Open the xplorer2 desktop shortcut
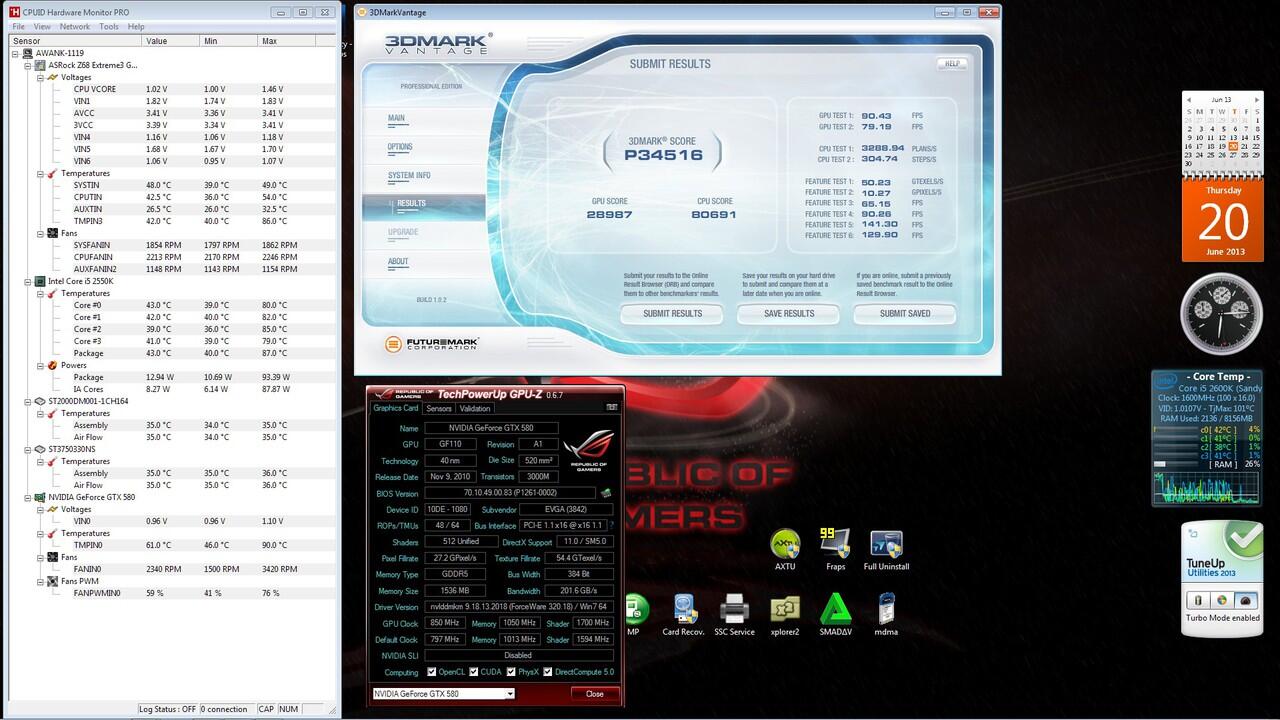The height and width of the screenshot is (720, 1280). click(x=785, y=615)
